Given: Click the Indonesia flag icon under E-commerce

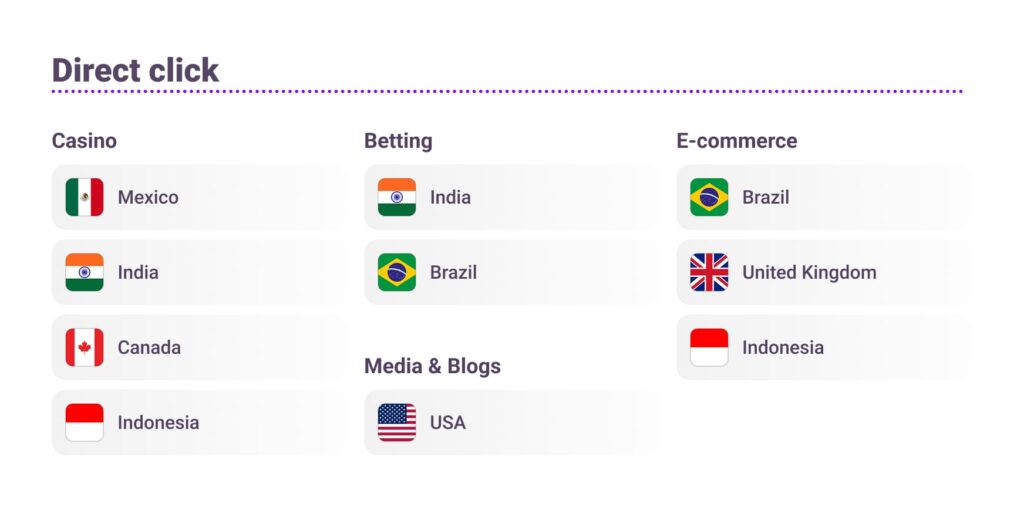Looking at the screenshot, I should (x=709, y=347).
